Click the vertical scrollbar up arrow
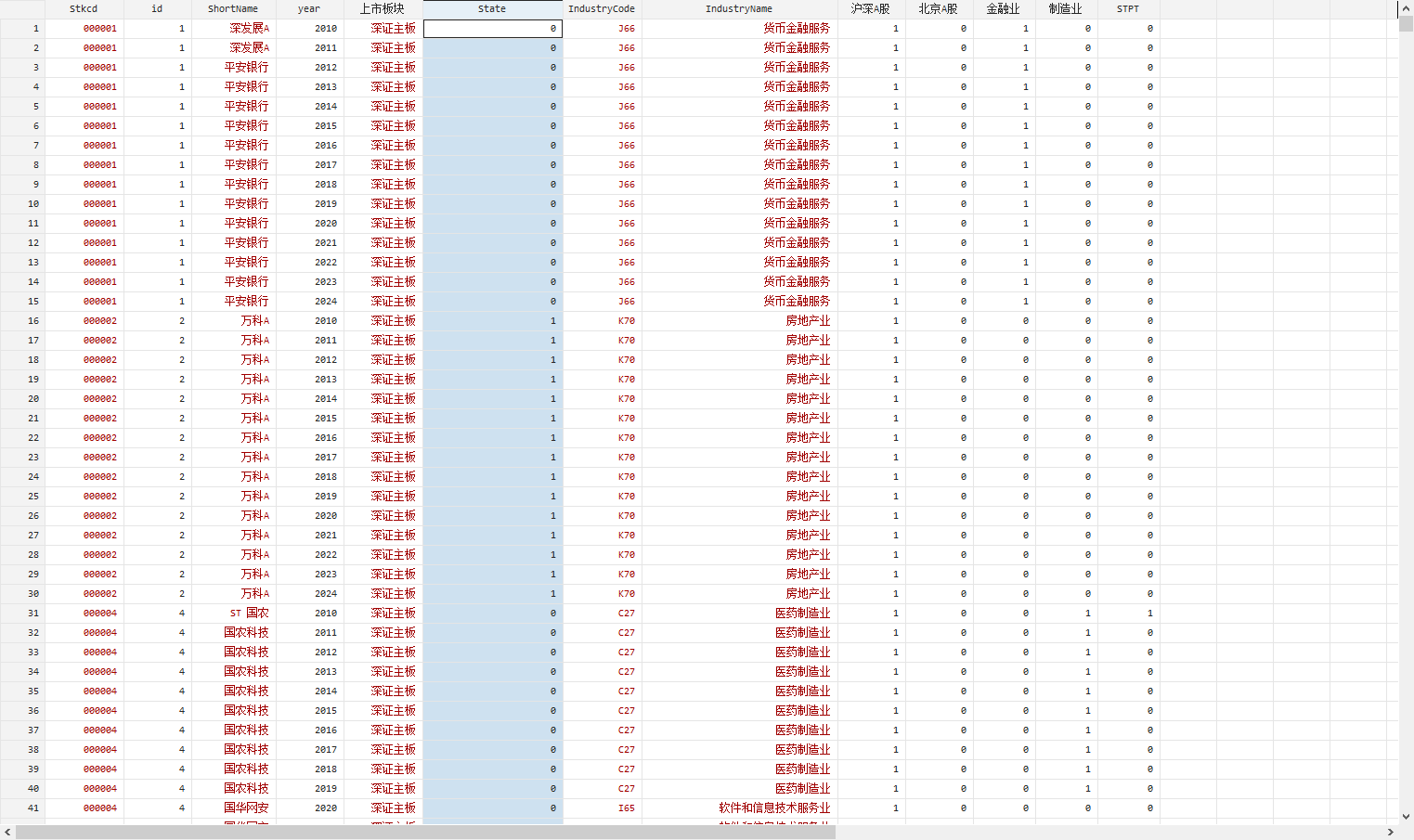 (x=1406, y=7)
